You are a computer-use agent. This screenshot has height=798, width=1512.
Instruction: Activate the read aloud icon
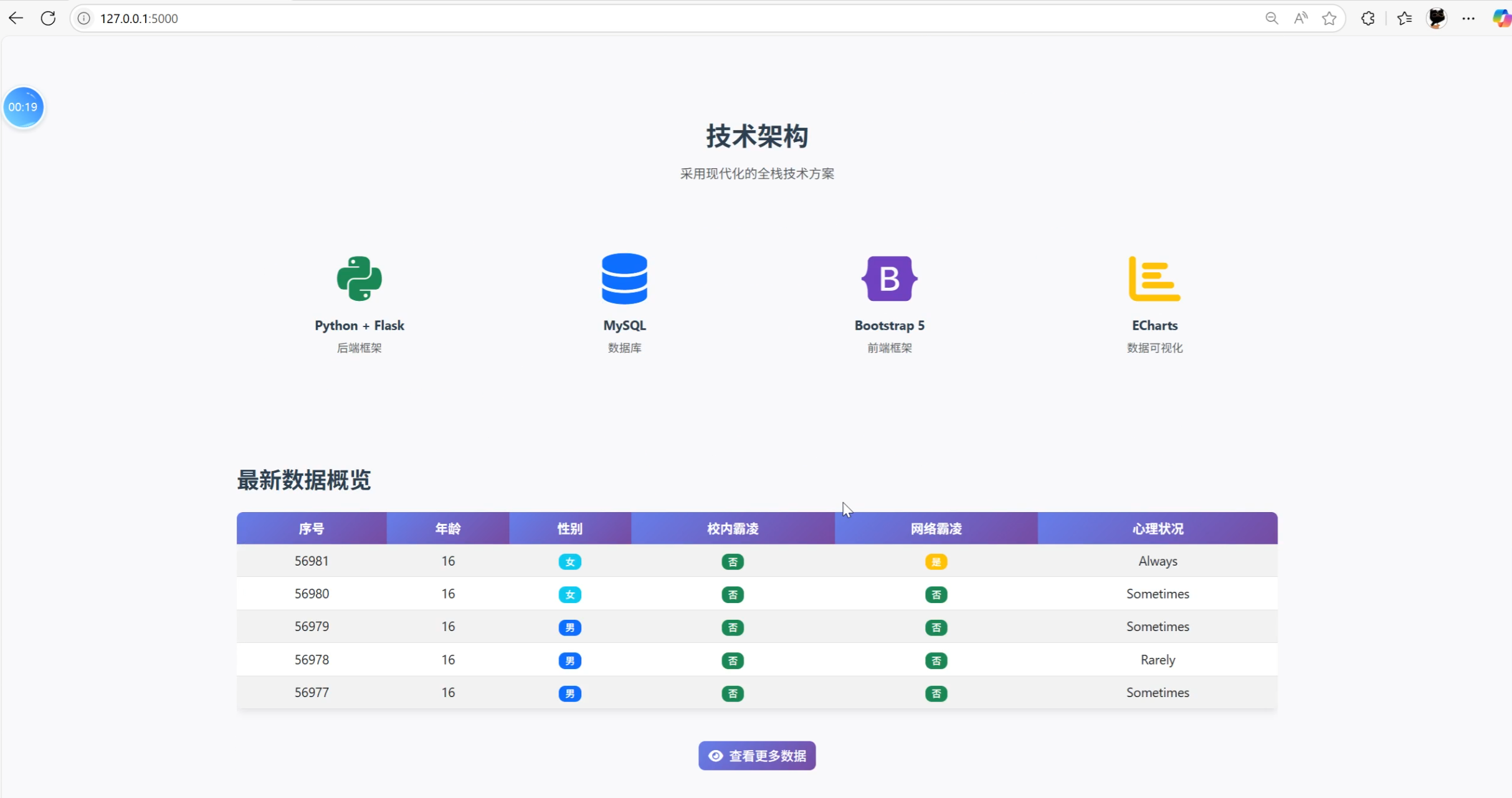[x=1300, y=19]
